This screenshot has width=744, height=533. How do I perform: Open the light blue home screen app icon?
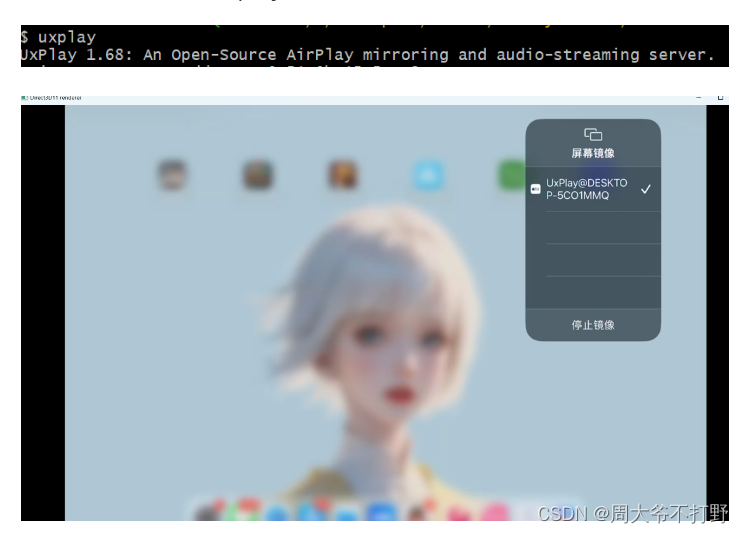(x=428, y=175)
